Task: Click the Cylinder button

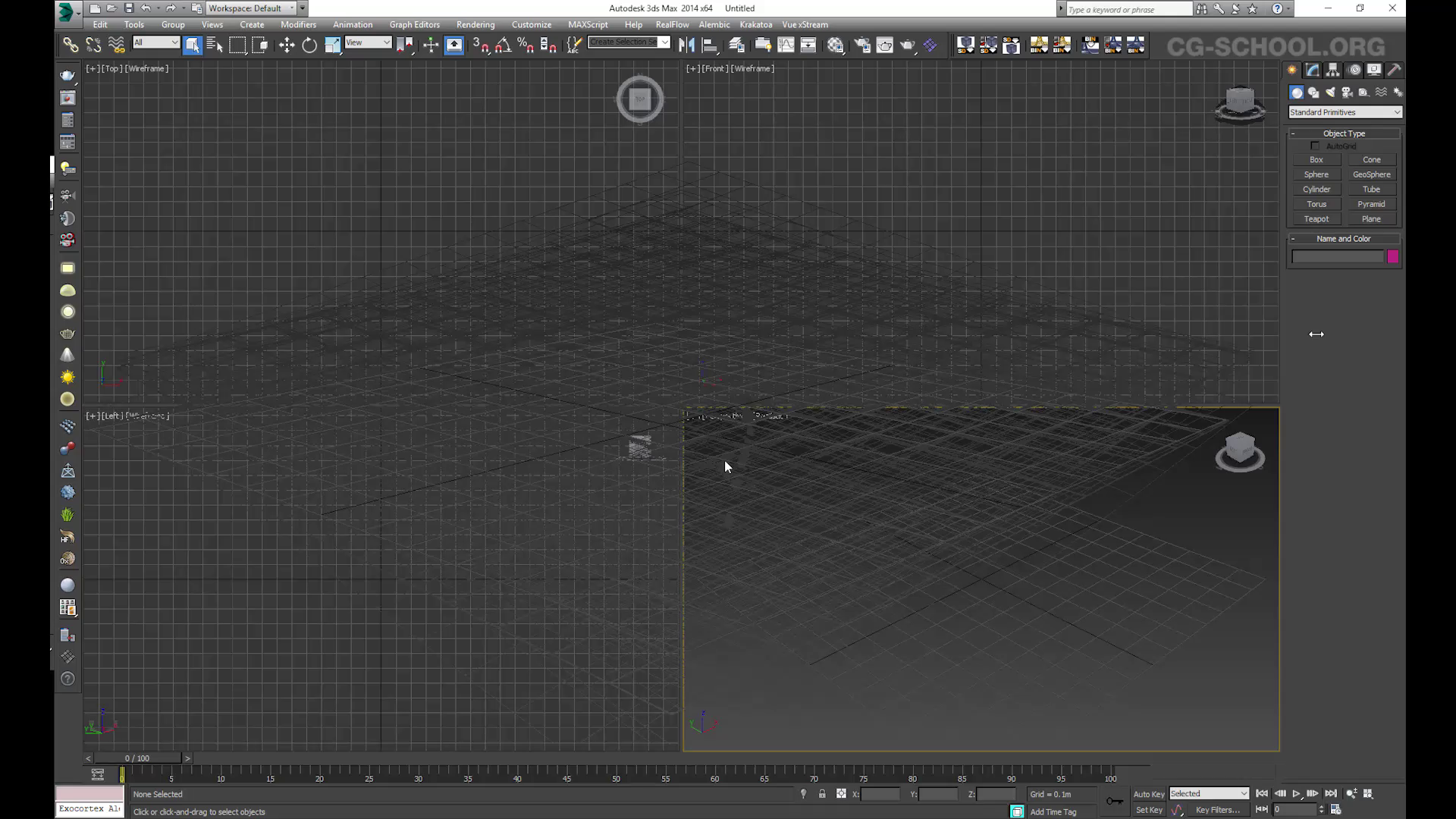Action: (x=1316, y=190)
